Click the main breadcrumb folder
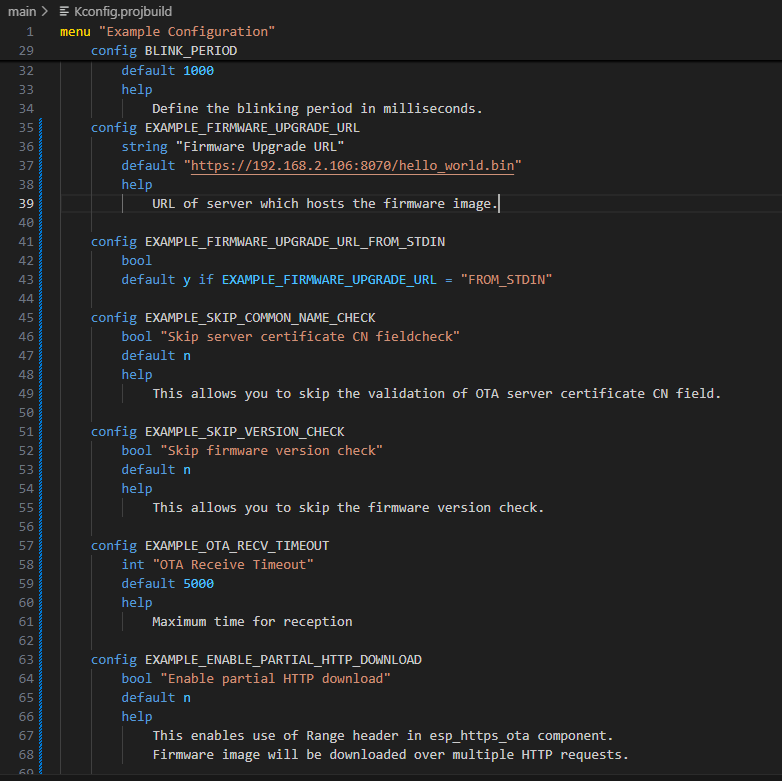Viewport: 782px width, 781px height. tap(22, 11)
